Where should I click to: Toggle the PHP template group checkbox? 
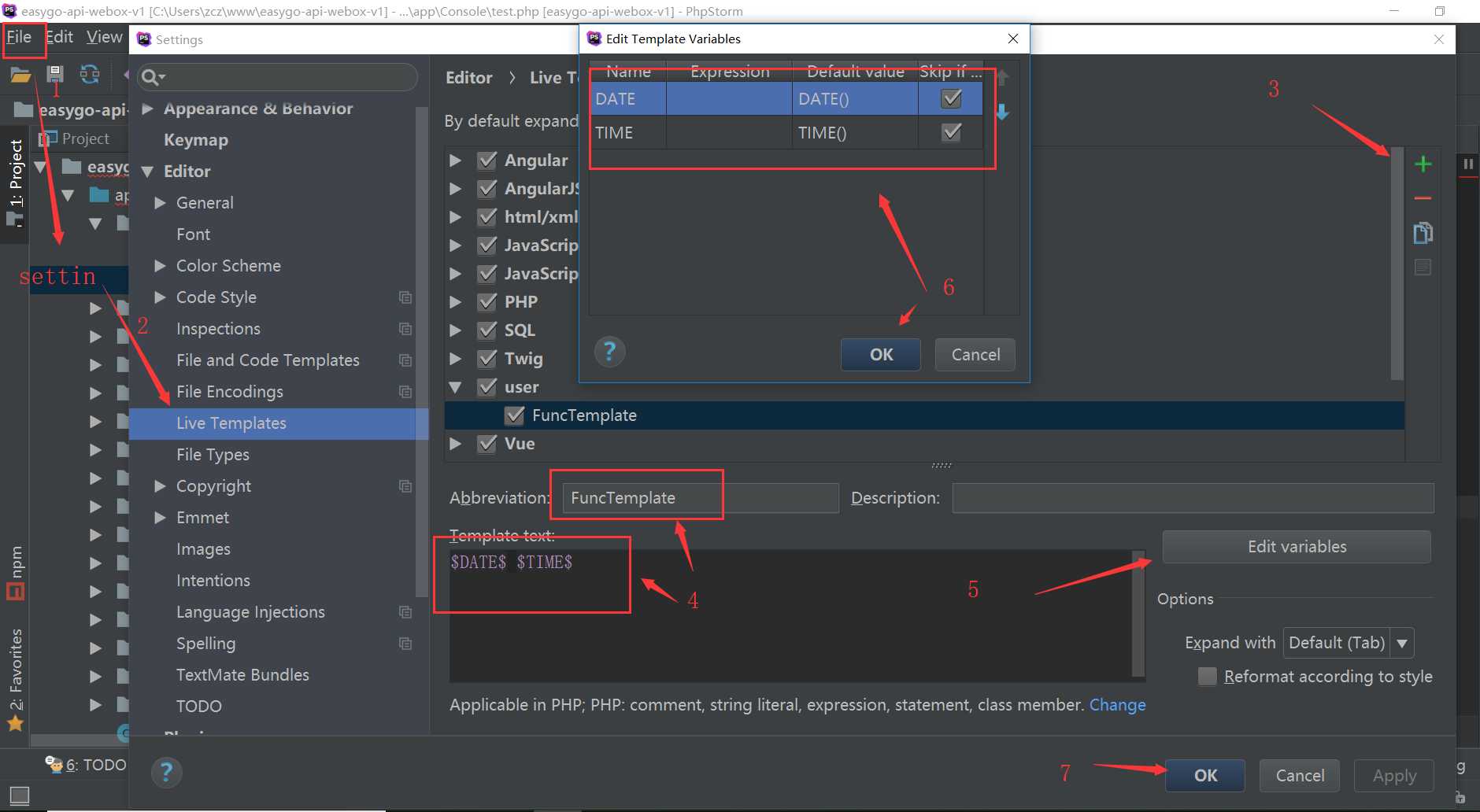(487, 302)
